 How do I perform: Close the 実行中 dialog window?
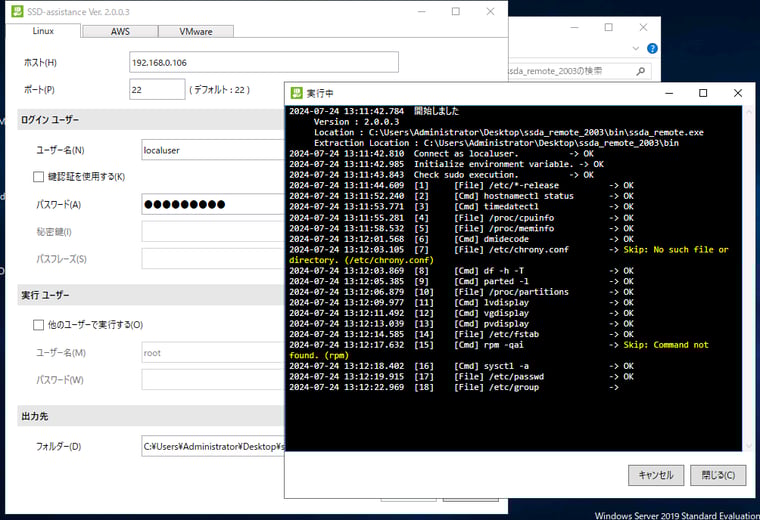tap(738, 93)
